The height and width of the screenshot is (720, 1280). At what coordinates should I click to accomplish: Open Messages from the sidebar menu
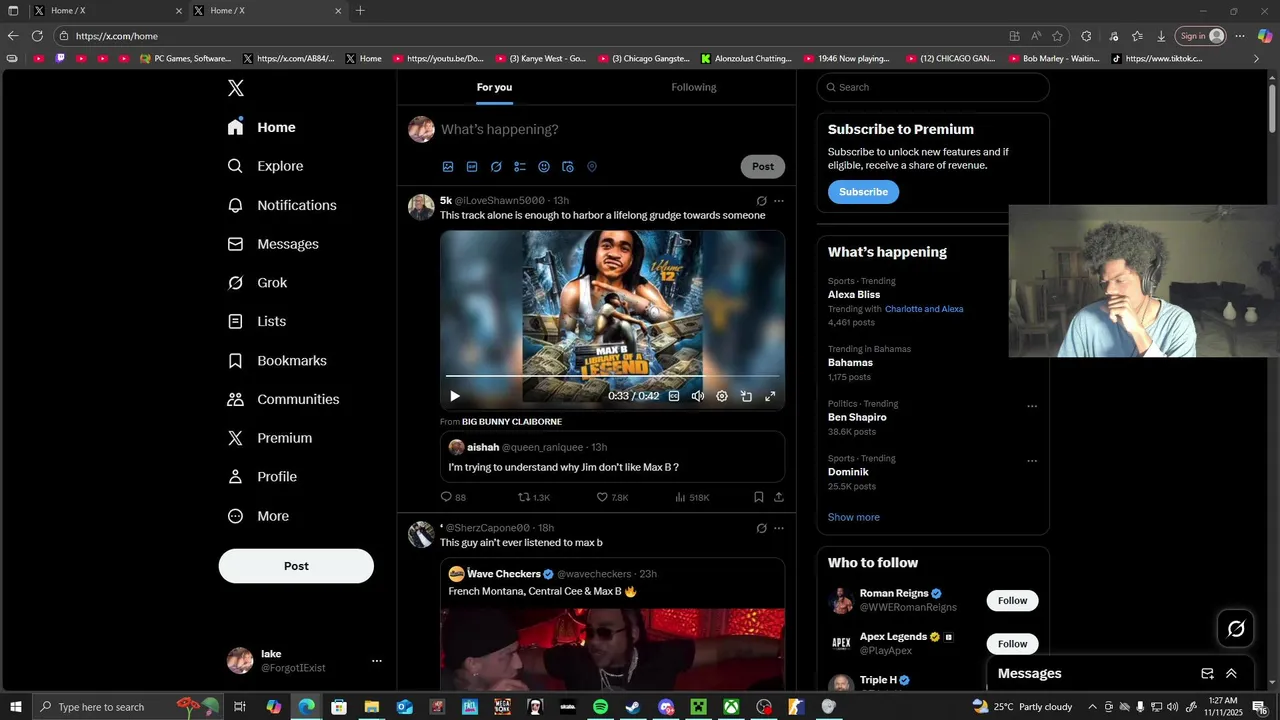point(273,244)
